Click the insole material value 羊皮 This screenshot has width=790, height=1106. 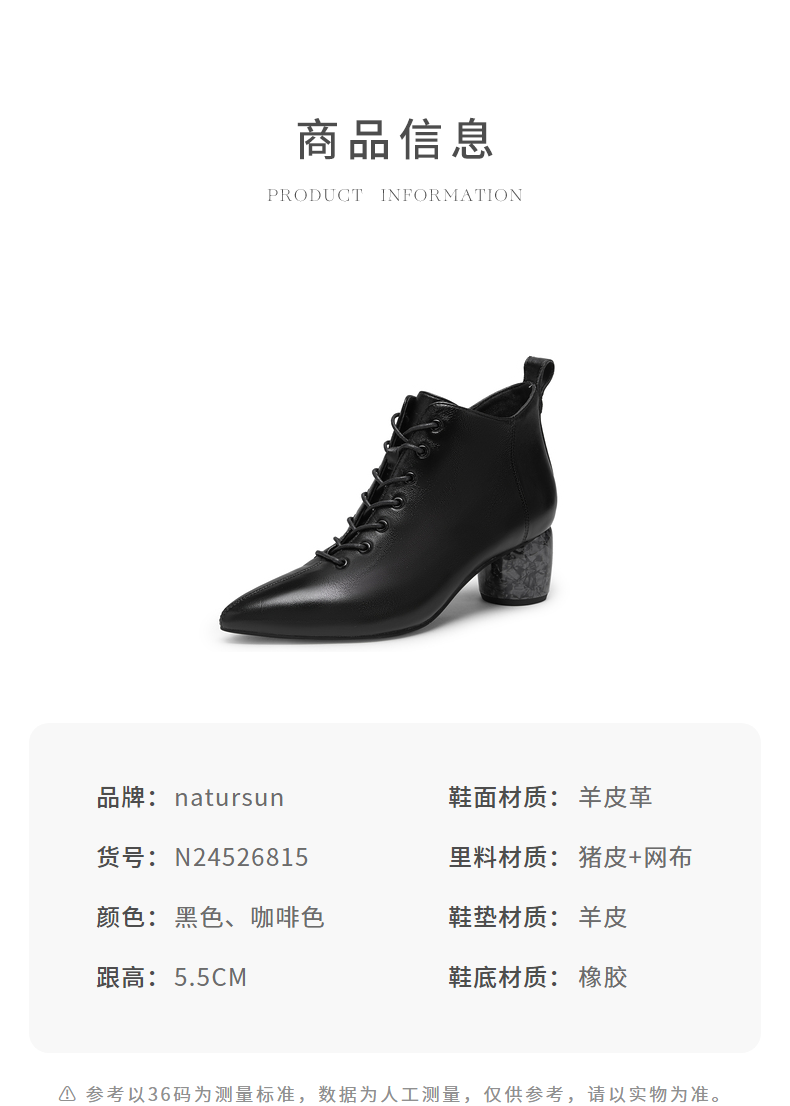(602, 918)
